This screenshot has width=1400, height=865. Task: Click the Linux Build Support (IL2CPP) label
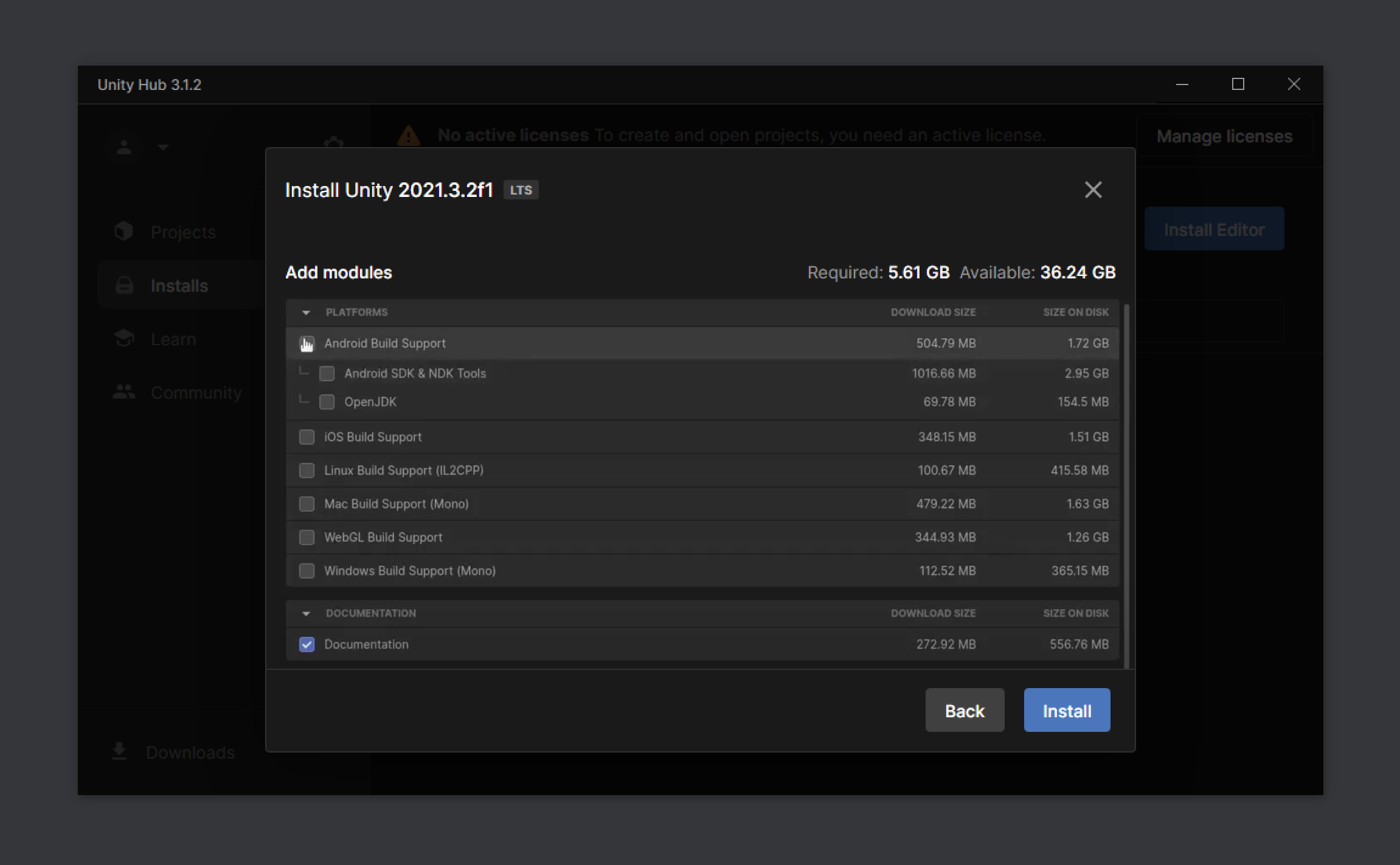pyautogui.click(x=404, y=470)
